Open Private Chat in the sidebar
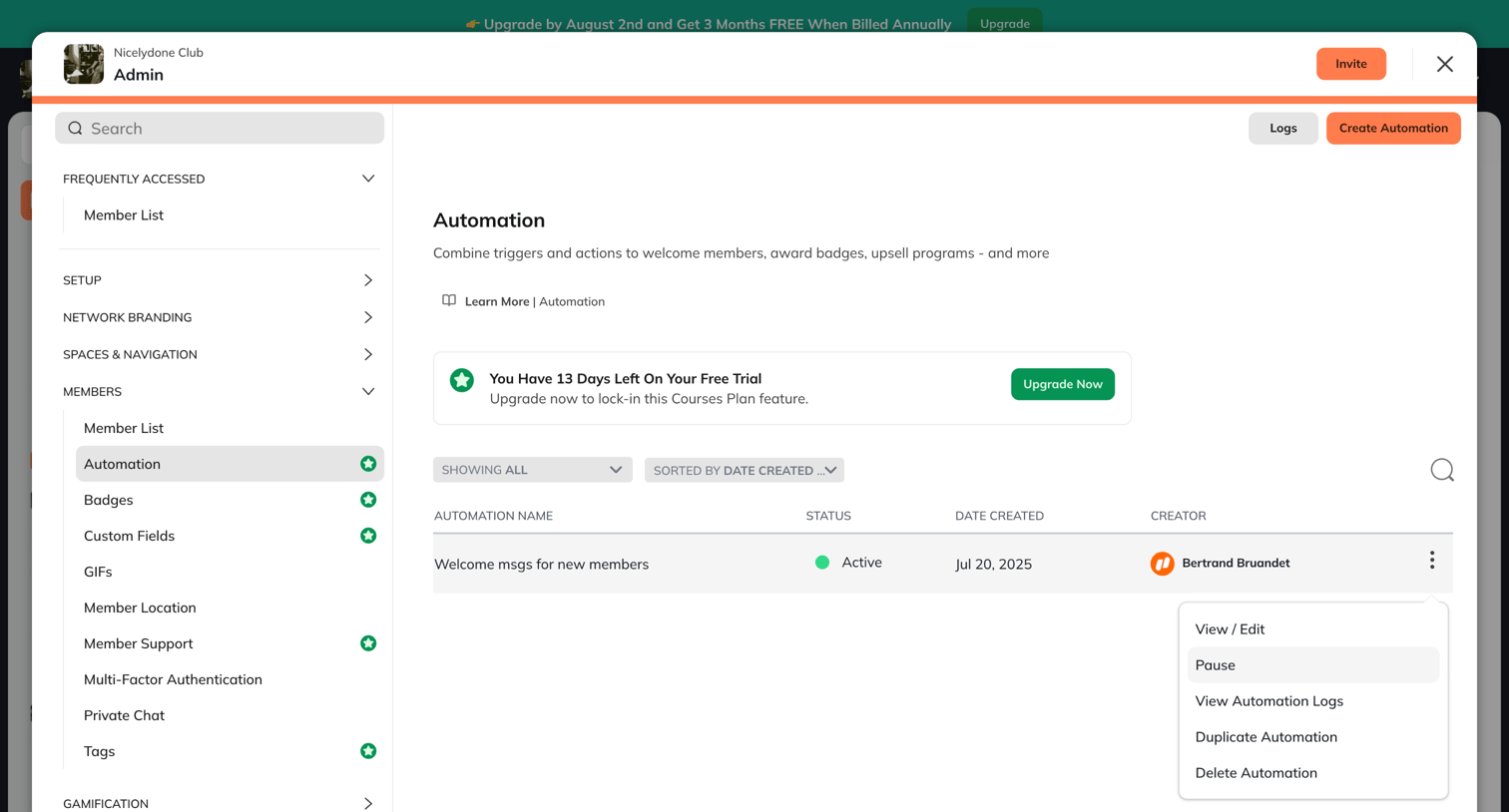The width and height of the screenshot is (1509, 812). 124,715
